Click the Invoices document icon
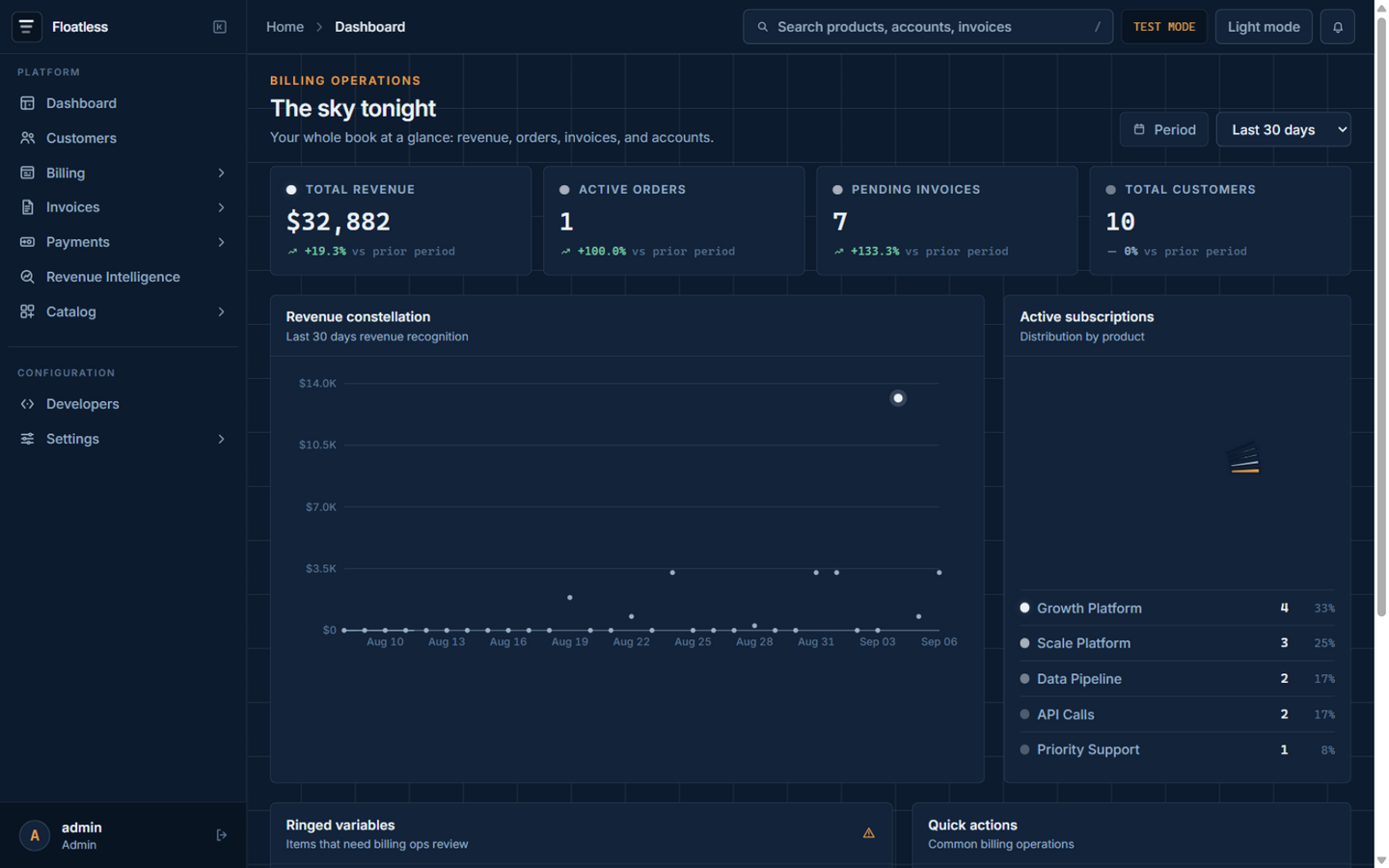 pos(27,207)
